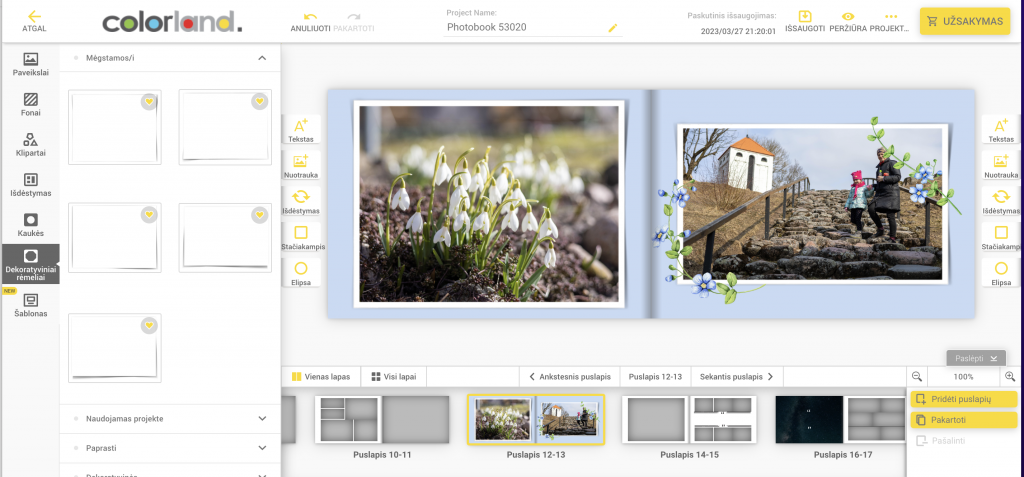
Task: Open the Išdėstymas layout sidebar panel
Action: point(31,185)
